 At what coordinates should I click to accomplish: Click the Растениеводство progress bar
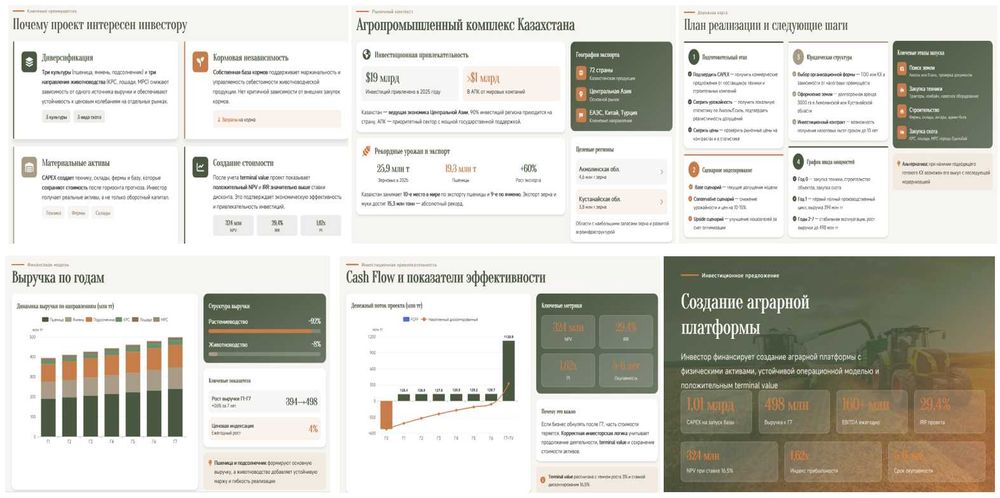click(x=264, y=331)
